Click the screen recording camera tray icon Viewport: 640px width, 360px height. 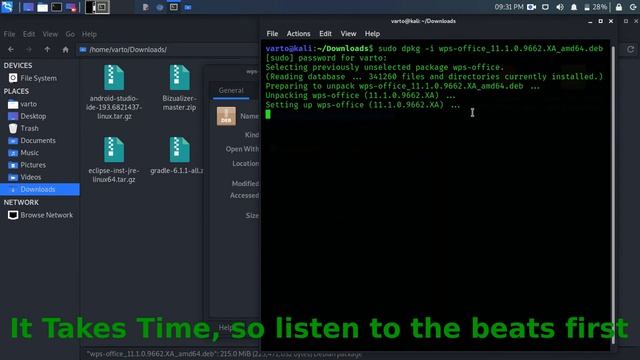click(531, 7)
